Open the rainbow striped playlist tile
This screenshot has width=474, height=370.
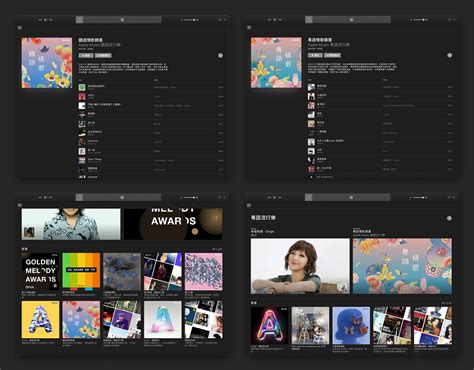(x=81, y=271)
